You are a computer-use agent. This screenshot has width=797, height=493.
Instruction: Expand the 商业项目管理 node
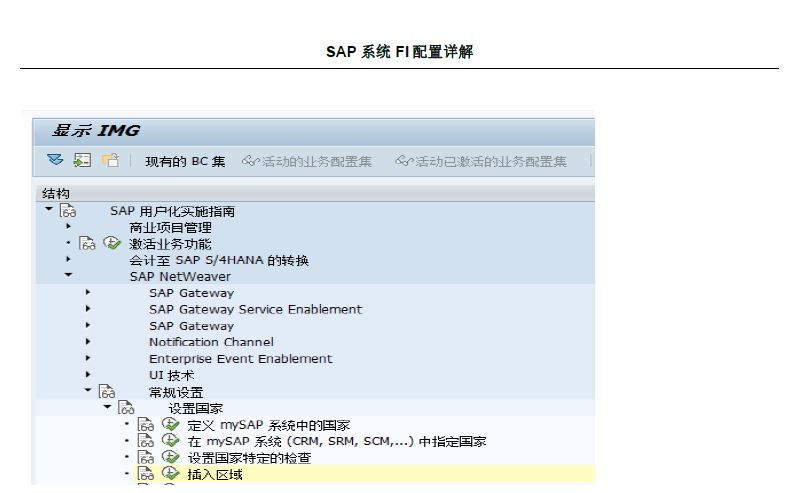click(68, 226)
